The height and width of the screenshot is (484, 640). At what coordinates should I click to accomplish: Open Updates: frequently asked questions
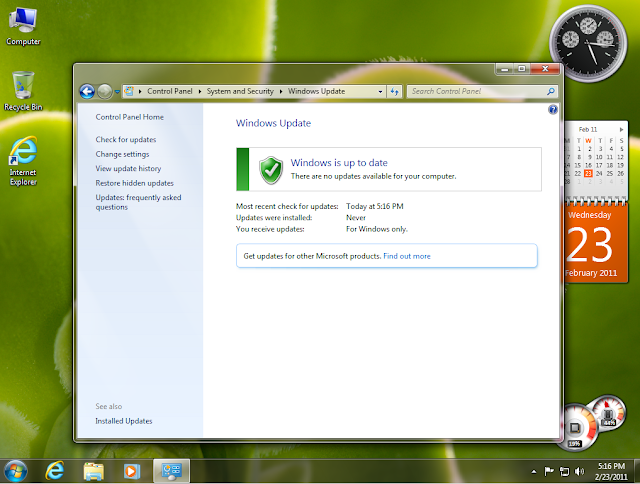coord(138,202)
